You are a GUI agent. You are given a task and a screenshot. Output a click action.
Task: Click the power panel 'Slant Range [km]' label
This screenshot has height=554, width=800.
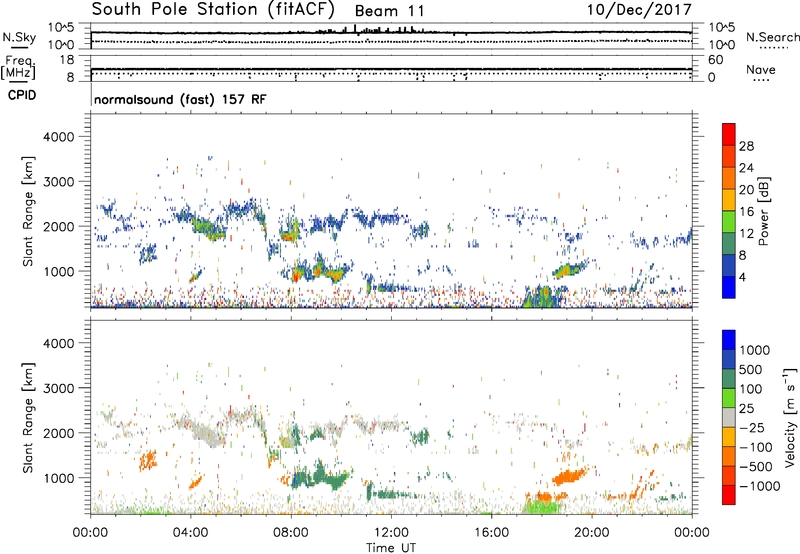point(28,211)
